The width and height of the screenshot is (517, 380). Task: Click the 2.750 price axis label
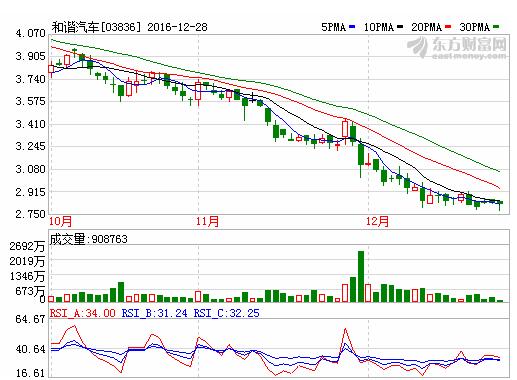pos(30,214)
